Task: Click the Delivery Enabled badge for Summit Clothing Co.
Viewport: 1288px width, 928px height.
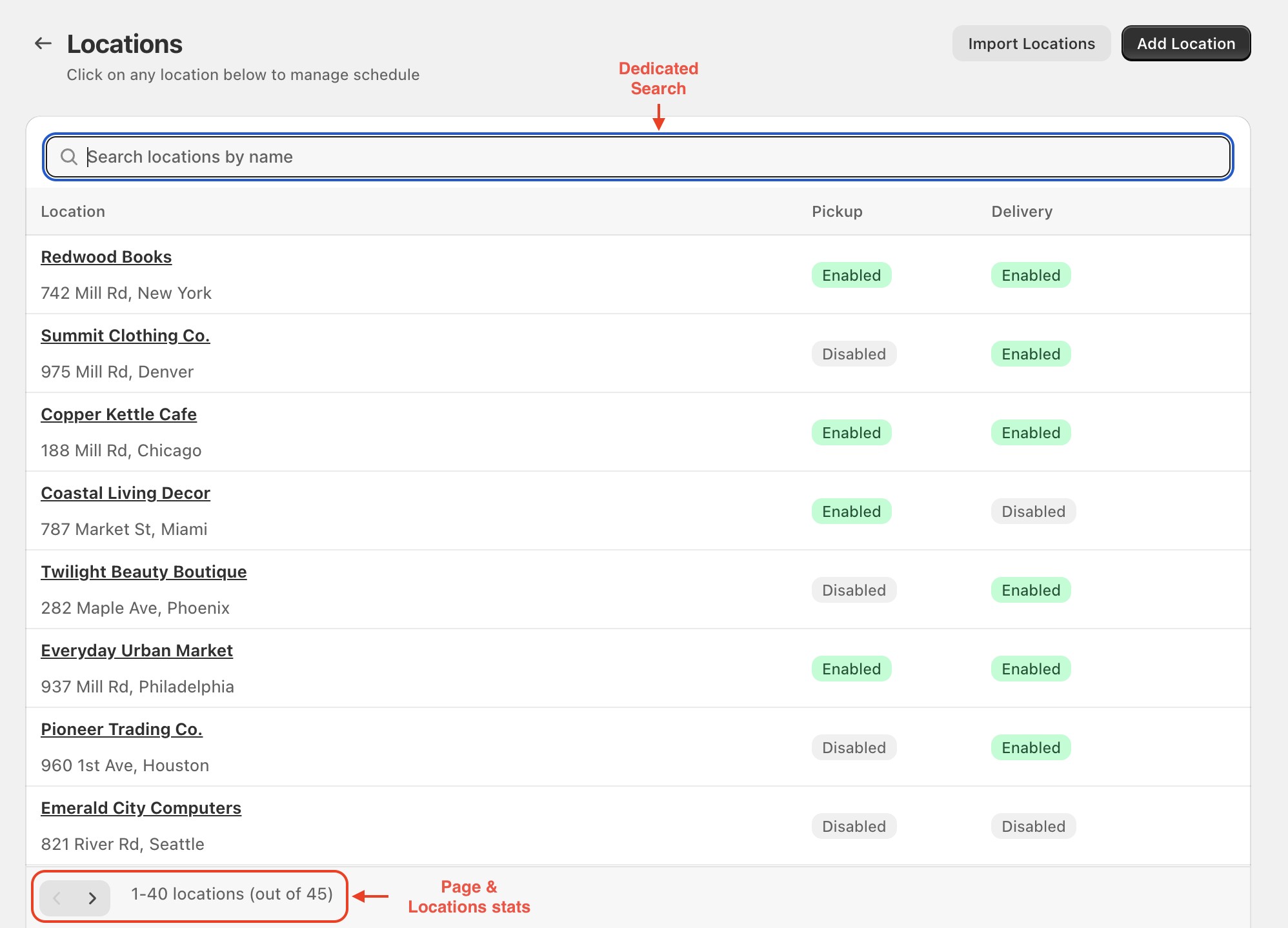Action: tap(1031, 354)
